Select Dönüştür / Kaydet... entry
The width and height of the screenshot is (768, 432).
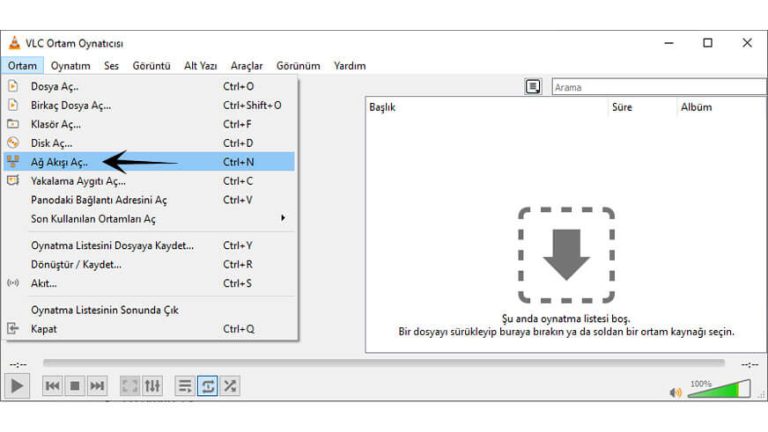(149, 264)
